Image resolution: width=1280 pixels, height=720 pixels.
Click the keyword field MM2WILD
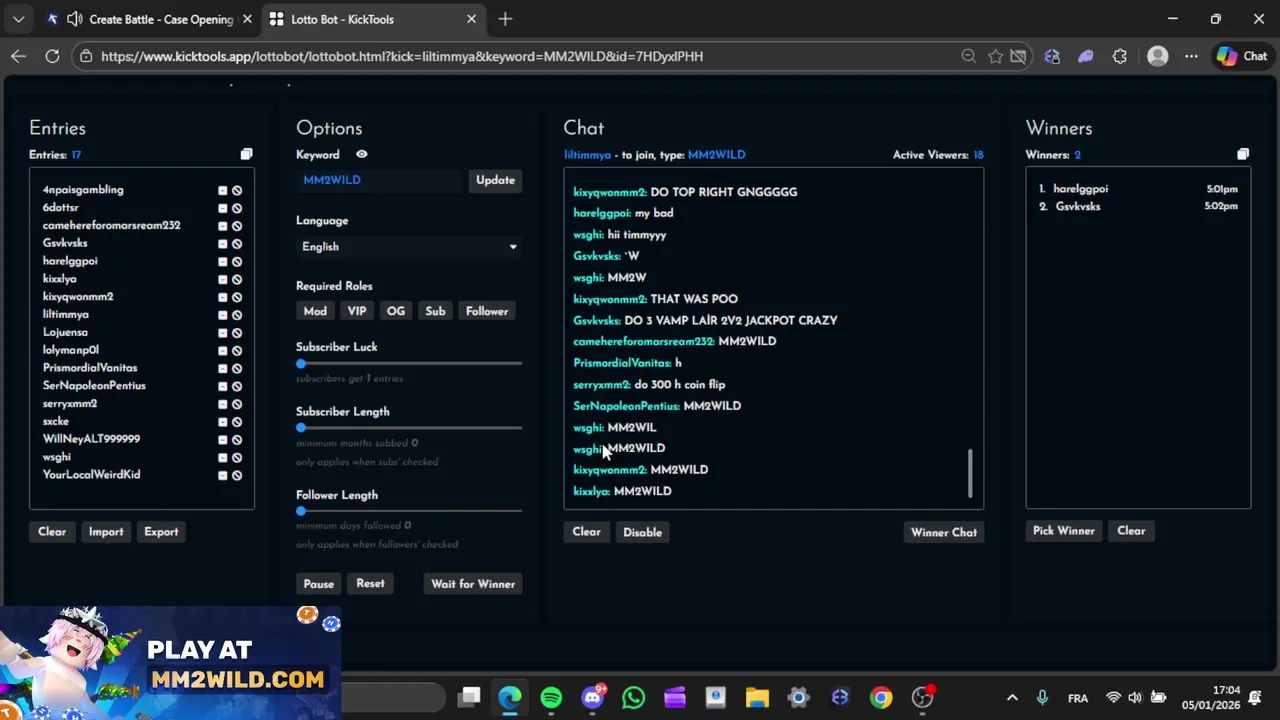click(380, 180)
